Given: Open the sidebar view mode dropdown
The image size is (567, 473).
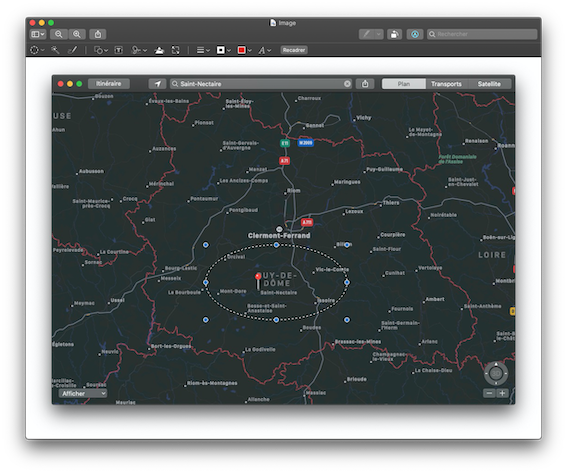Looking at the screenshot, I should coord(38,34).
